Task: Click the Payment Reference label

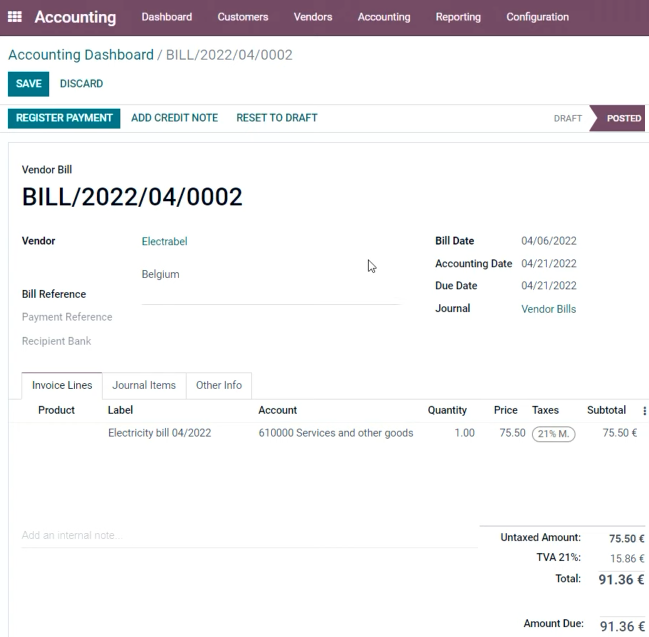Action: pos(67,317)
